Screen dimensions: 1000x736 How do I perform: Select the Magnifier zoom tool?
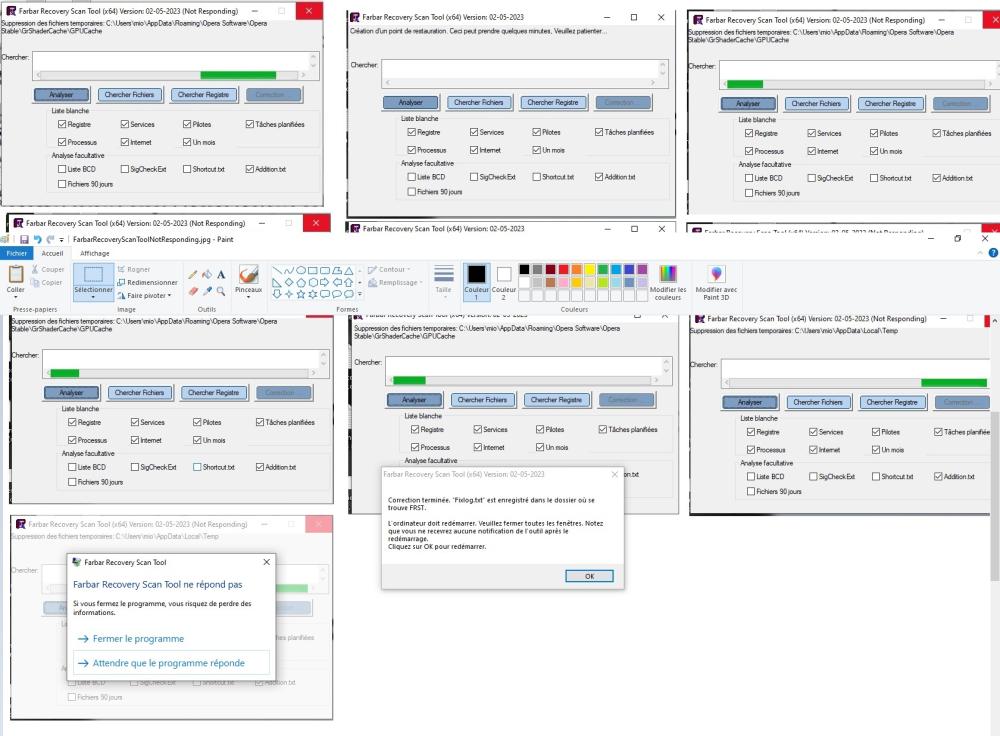[221, 291]
